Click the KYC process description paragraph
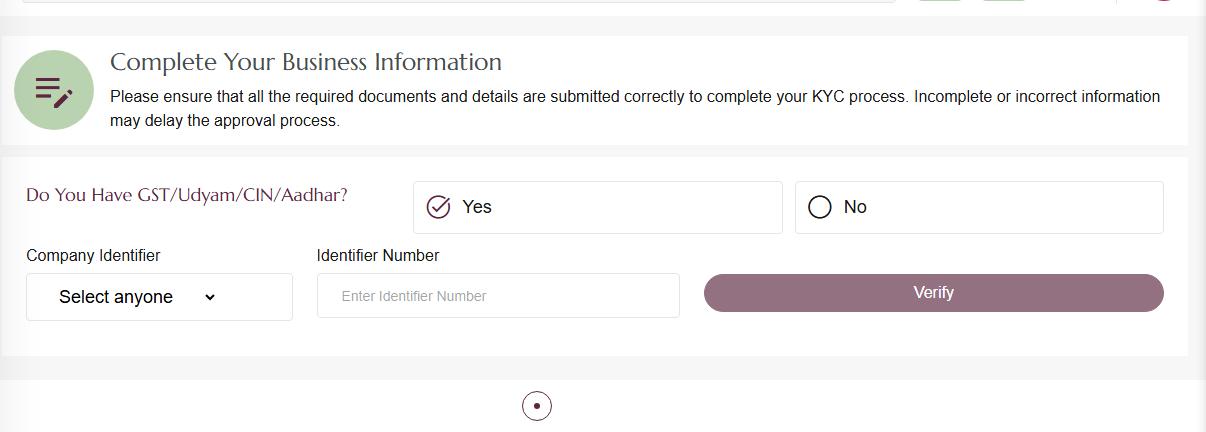The width and height of the screenshot is (1206, 432). click(635, 109)
